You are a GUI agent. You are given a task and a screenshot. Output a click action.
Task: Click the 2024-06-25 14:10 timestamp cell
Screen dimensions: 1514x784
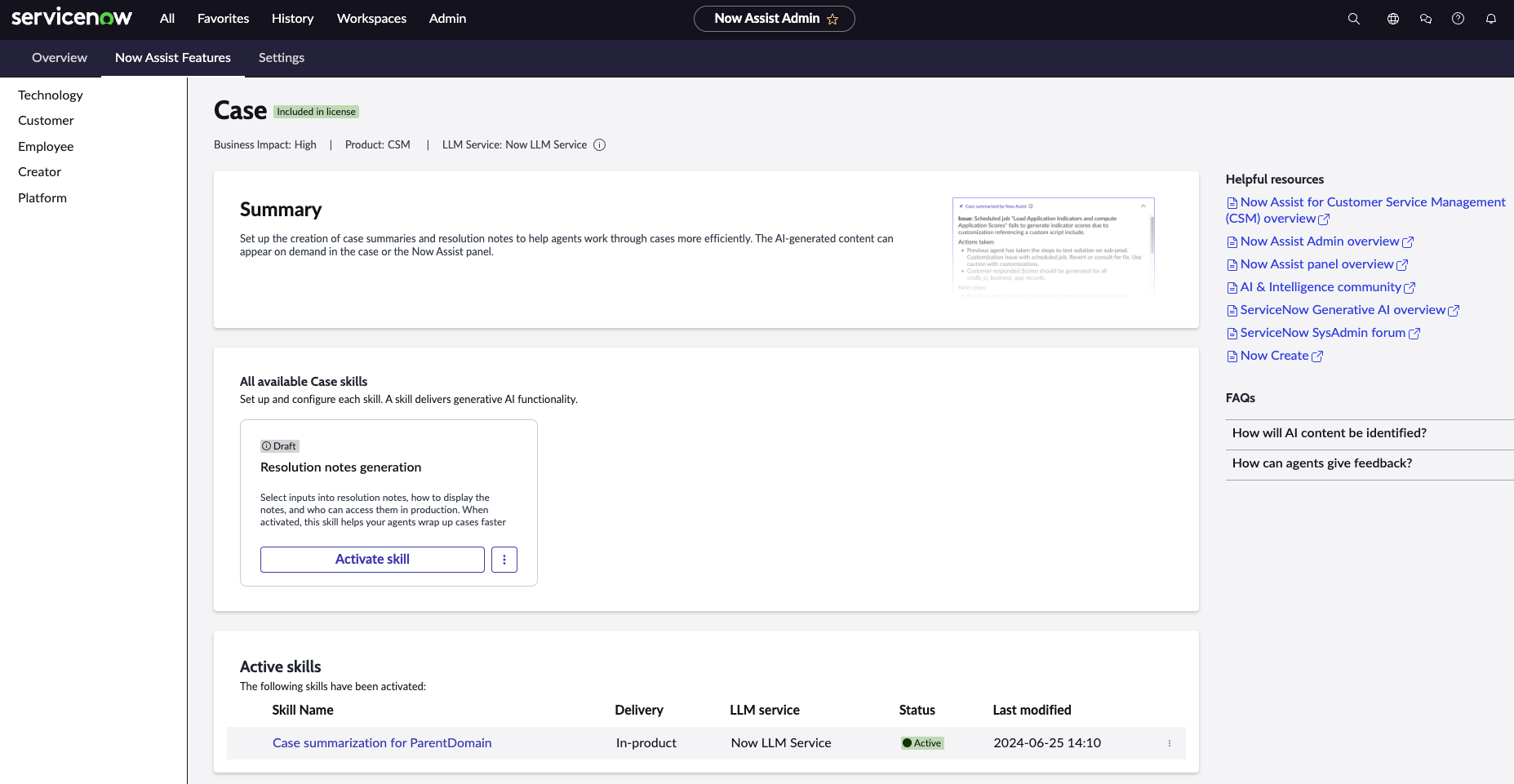(1047, 743)
